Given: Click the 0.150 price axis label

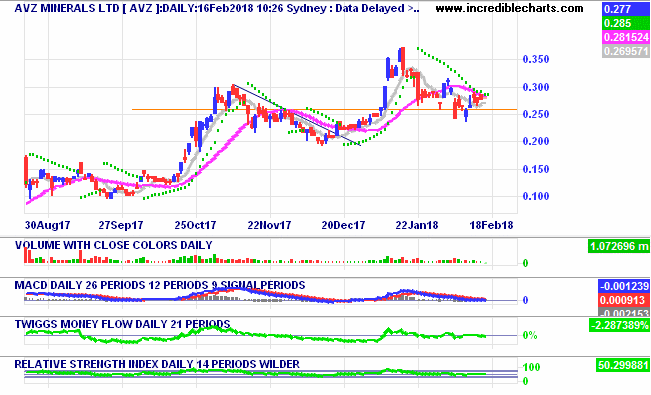Looking at the screenshot, I should 536,169.
